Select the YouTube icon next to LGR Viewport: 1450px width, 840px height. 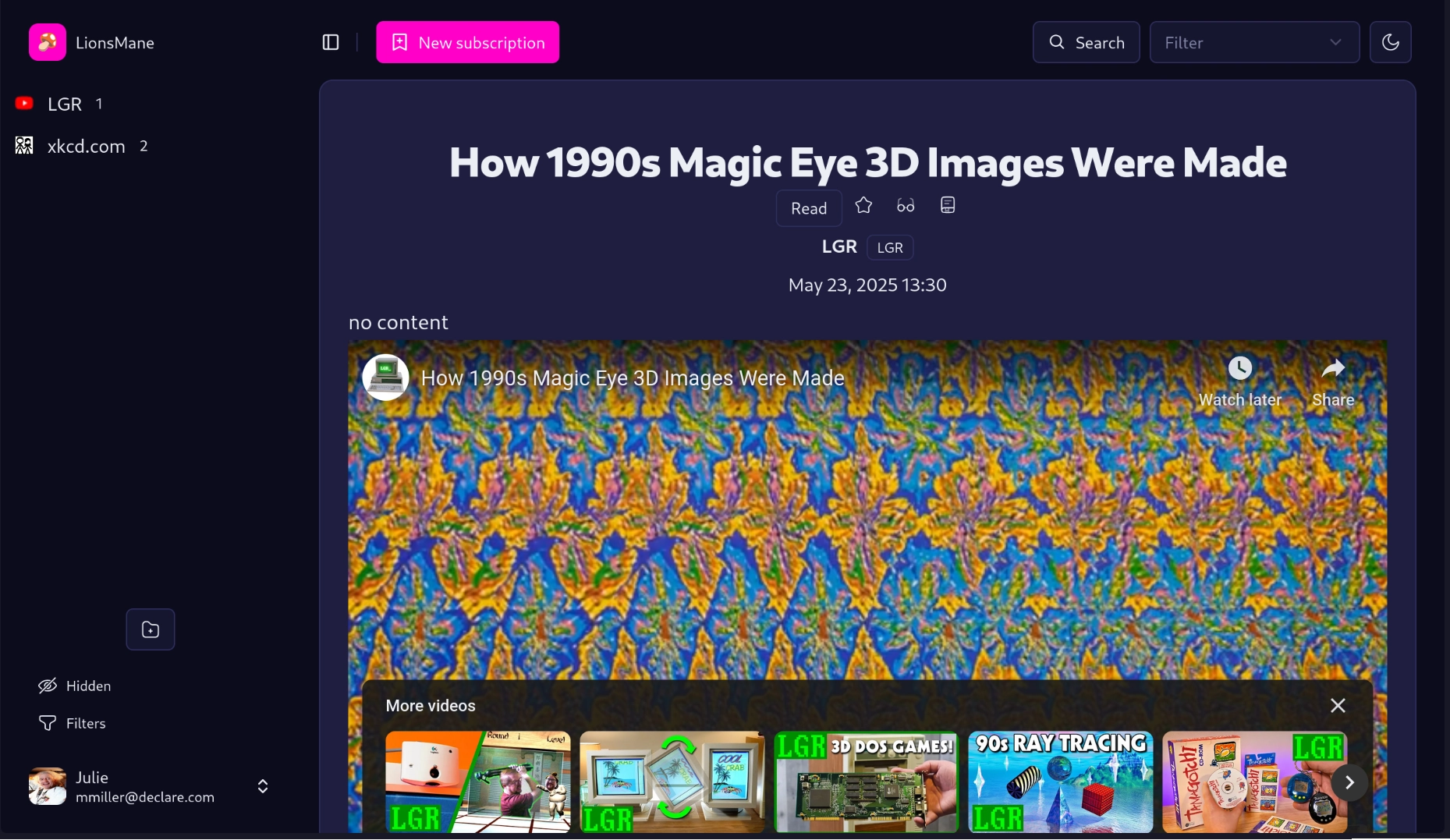tap(24, 103)
